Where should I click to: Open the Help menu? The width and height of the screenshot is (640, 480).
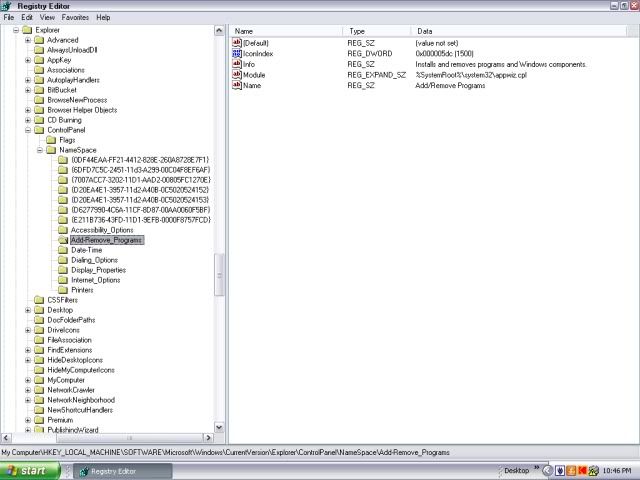103,18
